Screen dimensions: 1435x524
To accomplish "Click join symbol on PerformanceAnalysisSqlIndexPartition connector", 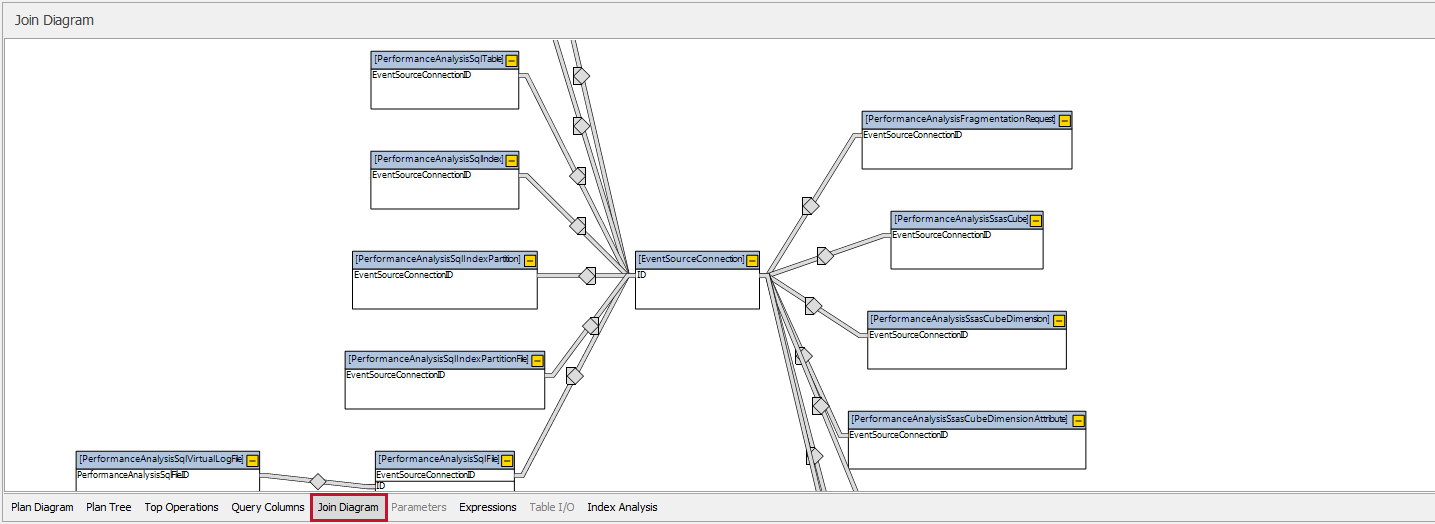I will pos(587,276).
